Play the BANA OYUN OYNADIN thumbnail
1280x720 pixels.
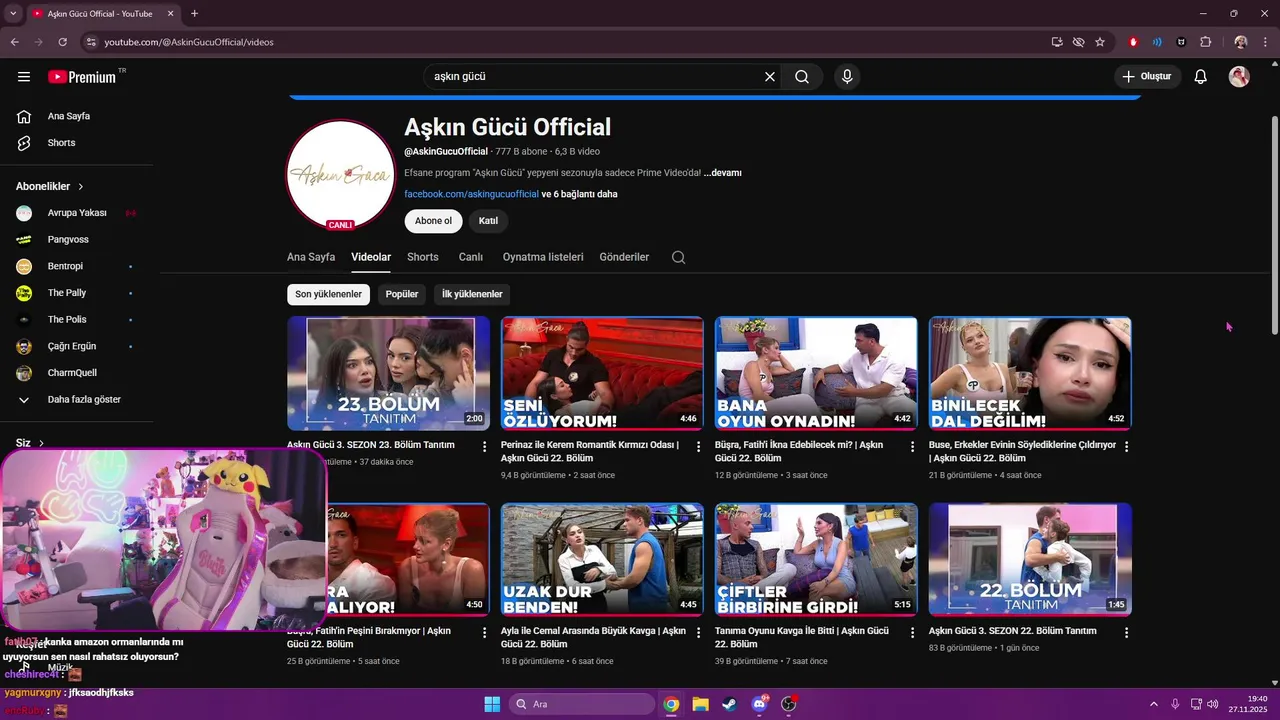point(816,373)
